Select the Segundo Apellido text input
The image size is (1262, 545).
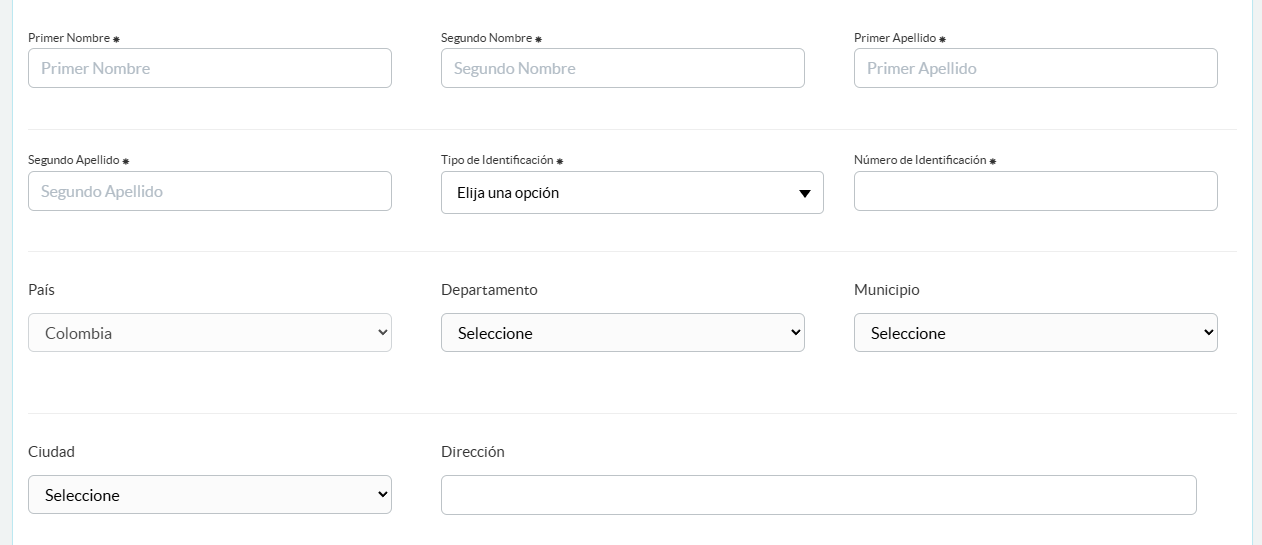point(210,191)
